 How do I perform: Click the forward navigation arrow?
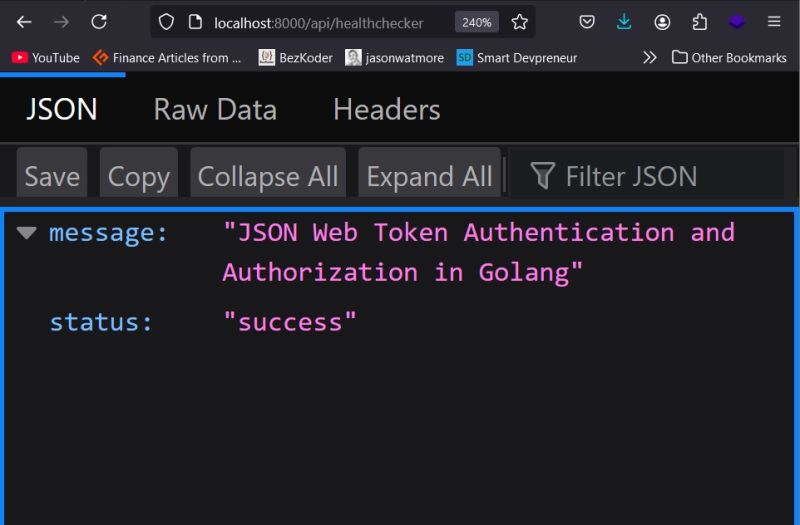[61, 22]
